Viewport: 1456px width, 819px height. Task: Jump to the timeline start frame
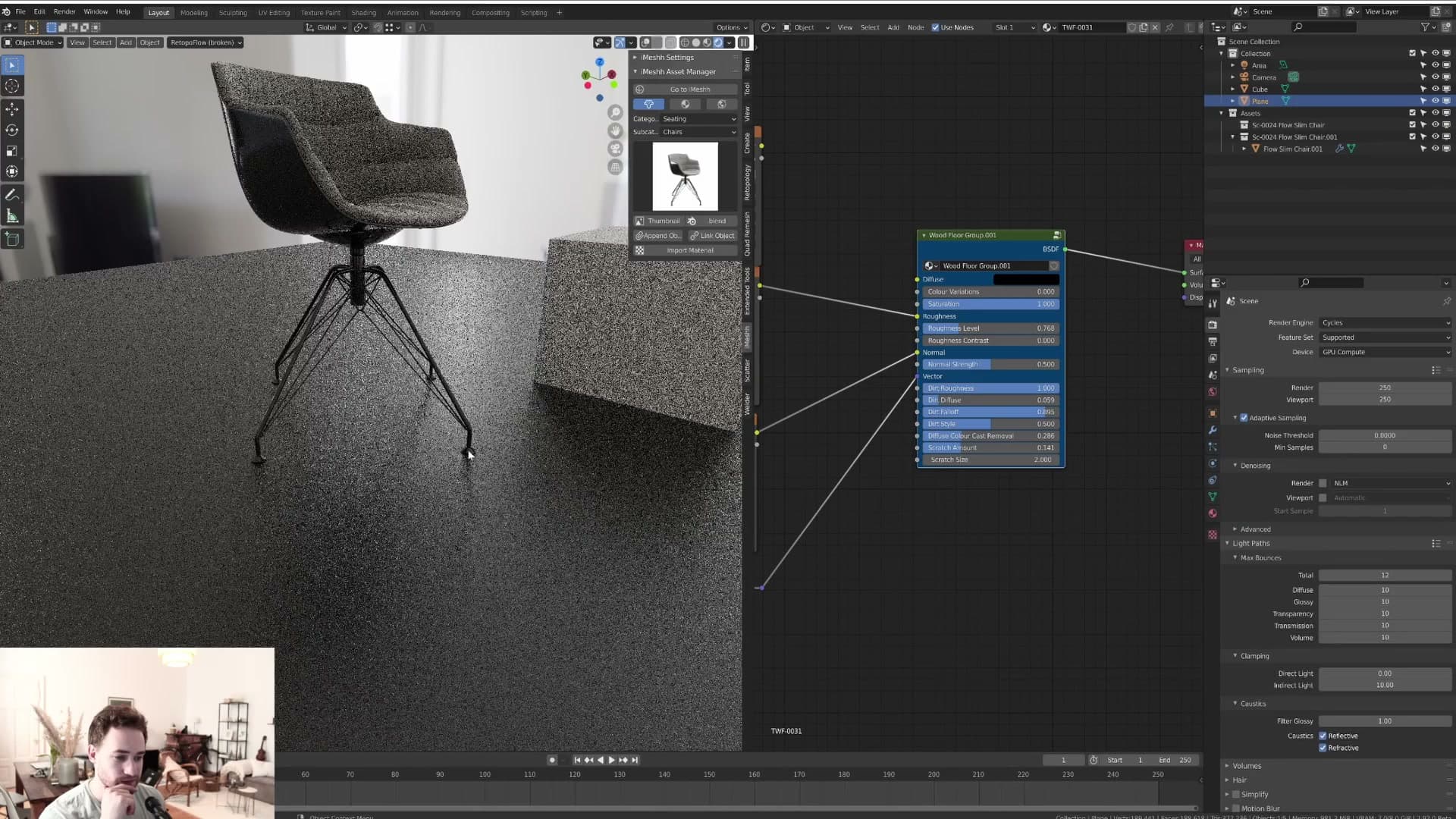577,760
